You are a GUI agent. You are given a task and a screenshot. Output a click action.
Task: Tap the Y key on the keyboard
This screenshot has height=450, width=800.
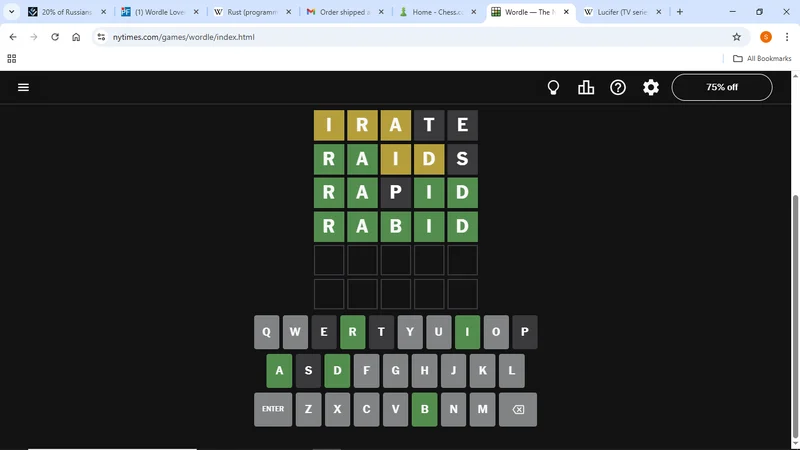410,332
